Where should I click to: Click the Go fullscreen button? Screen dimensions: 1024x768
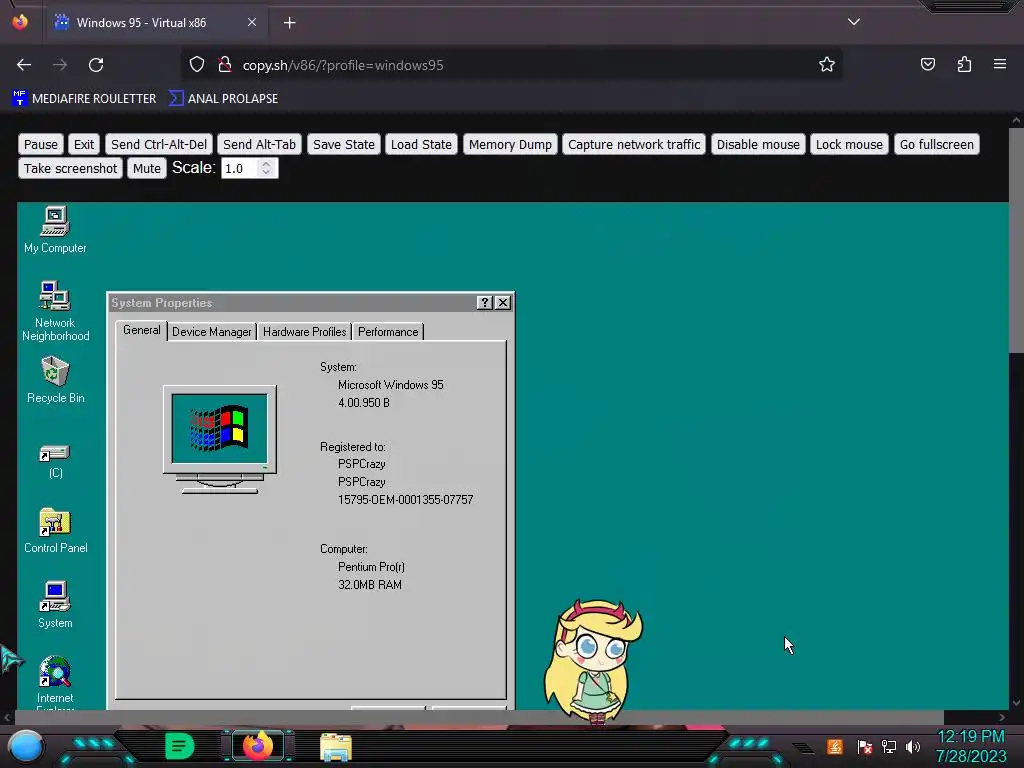[x=936, y=144]
